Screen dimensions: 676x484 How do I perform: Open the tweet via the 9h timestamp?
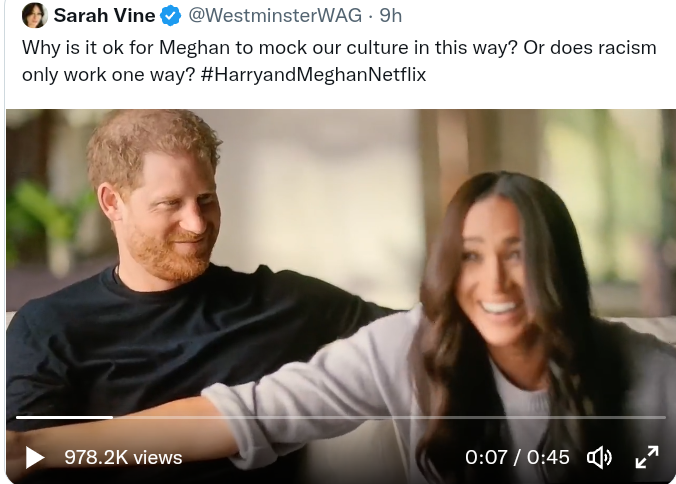pyautogui.click(x=390, y=16)
